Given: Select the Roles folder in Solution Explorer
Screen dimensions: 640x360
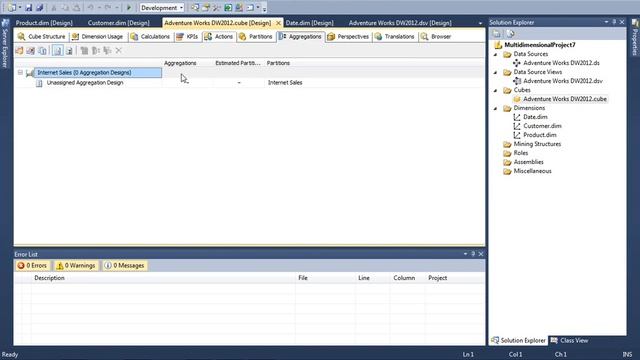Looking at the screenshot, I should coord(520,153).
